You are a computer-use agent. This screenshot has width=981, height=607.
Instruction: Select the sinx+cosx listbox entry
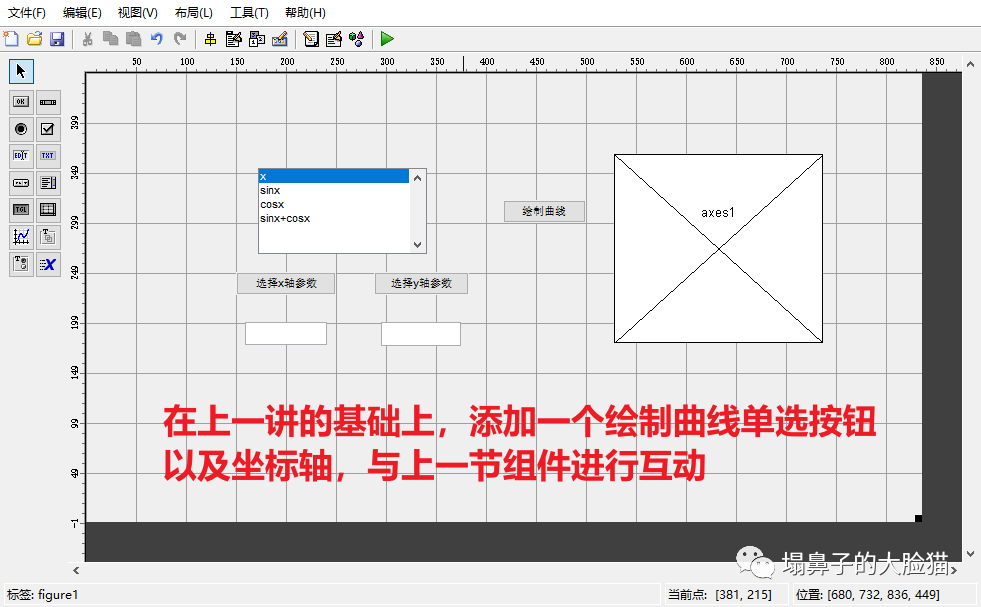point(334,218)
